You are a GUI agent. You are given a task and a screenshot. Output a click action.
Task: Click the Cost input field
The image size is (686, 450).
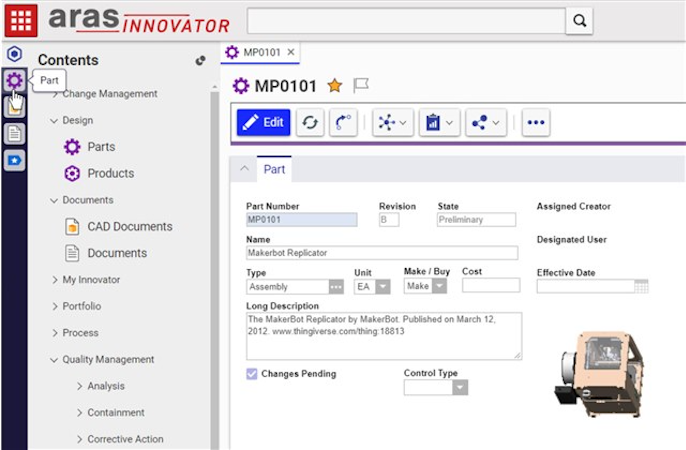tap(491, 285)
